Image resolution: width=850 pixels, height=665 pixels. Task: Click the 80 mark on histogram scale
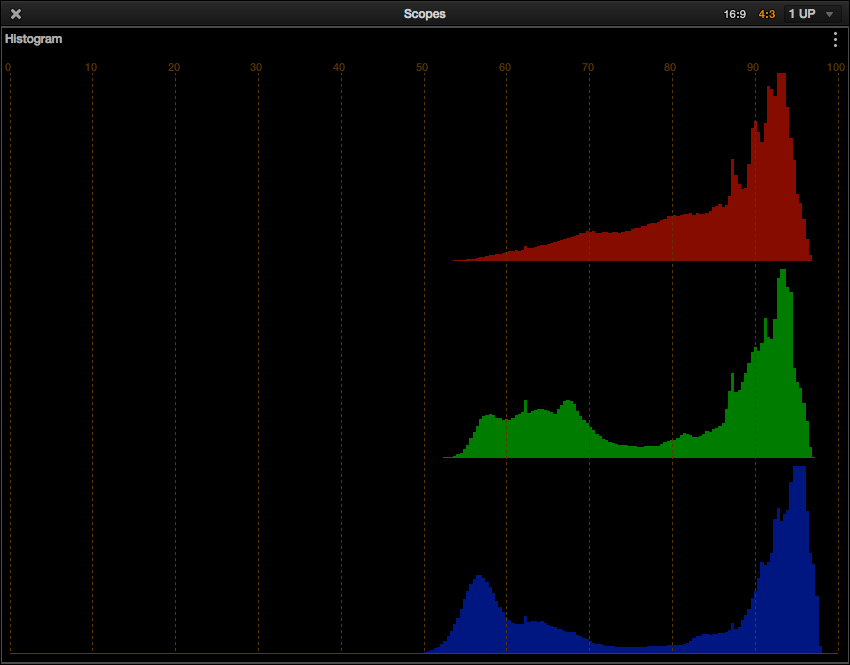[x=670, y=68]
